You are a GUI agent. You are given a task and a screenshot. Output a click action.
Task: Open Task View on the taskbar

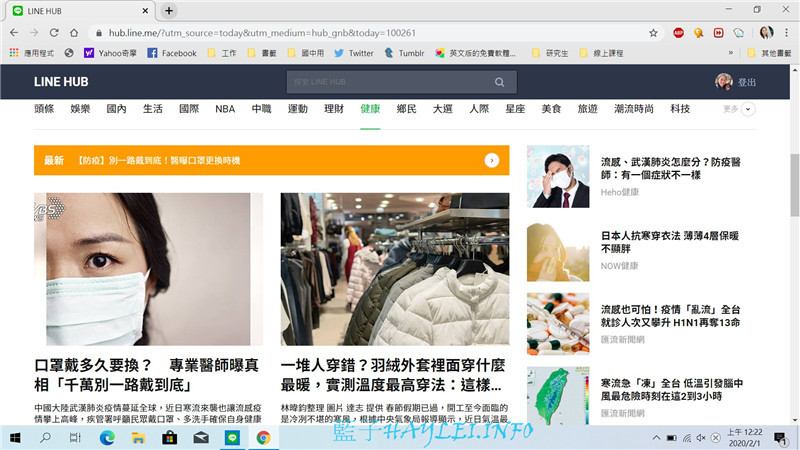[x=75, y=438]
